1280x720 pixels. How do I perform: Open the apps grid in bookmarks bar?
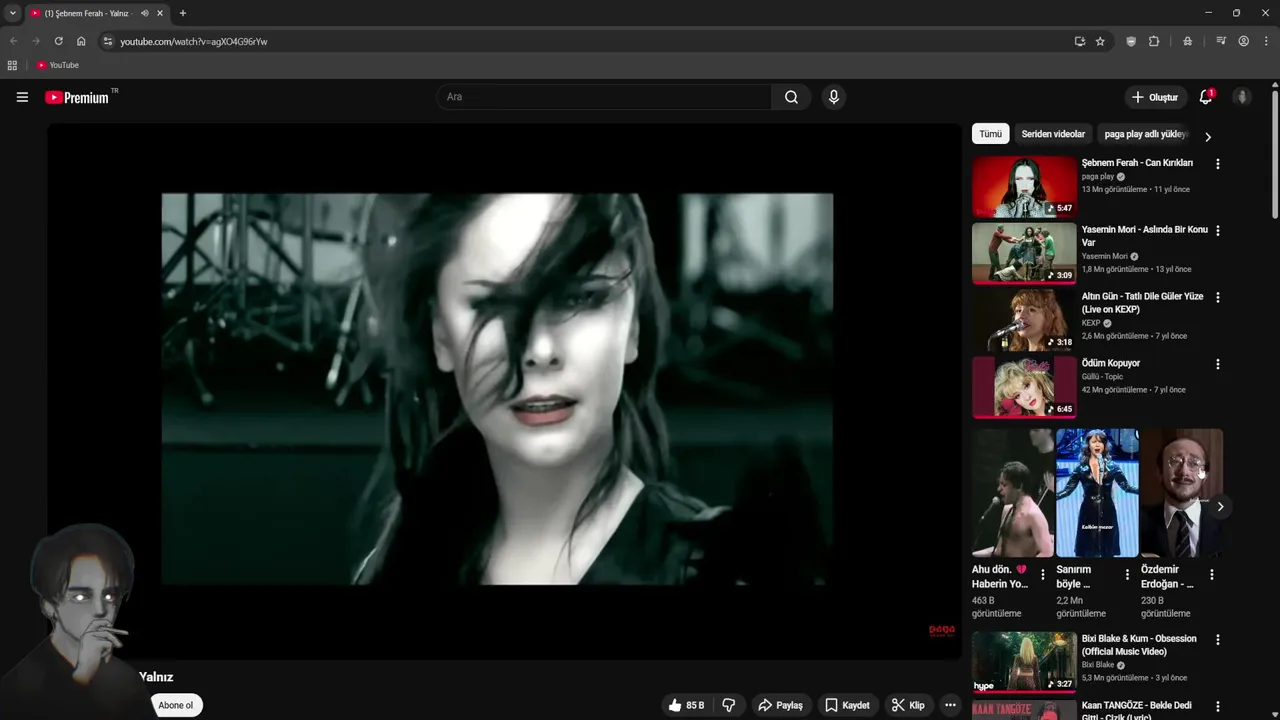click(12, 65)
